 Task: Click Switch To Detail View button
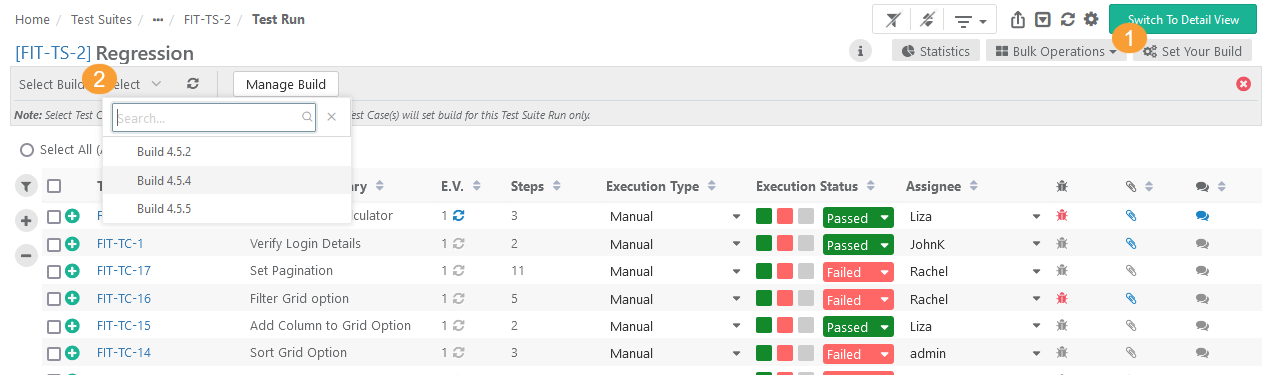click(1183, 20)
